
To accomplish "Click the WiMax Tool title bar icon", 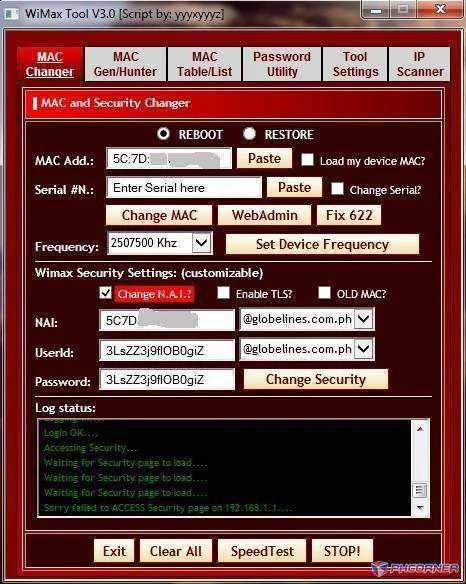I will pos(11,14).
